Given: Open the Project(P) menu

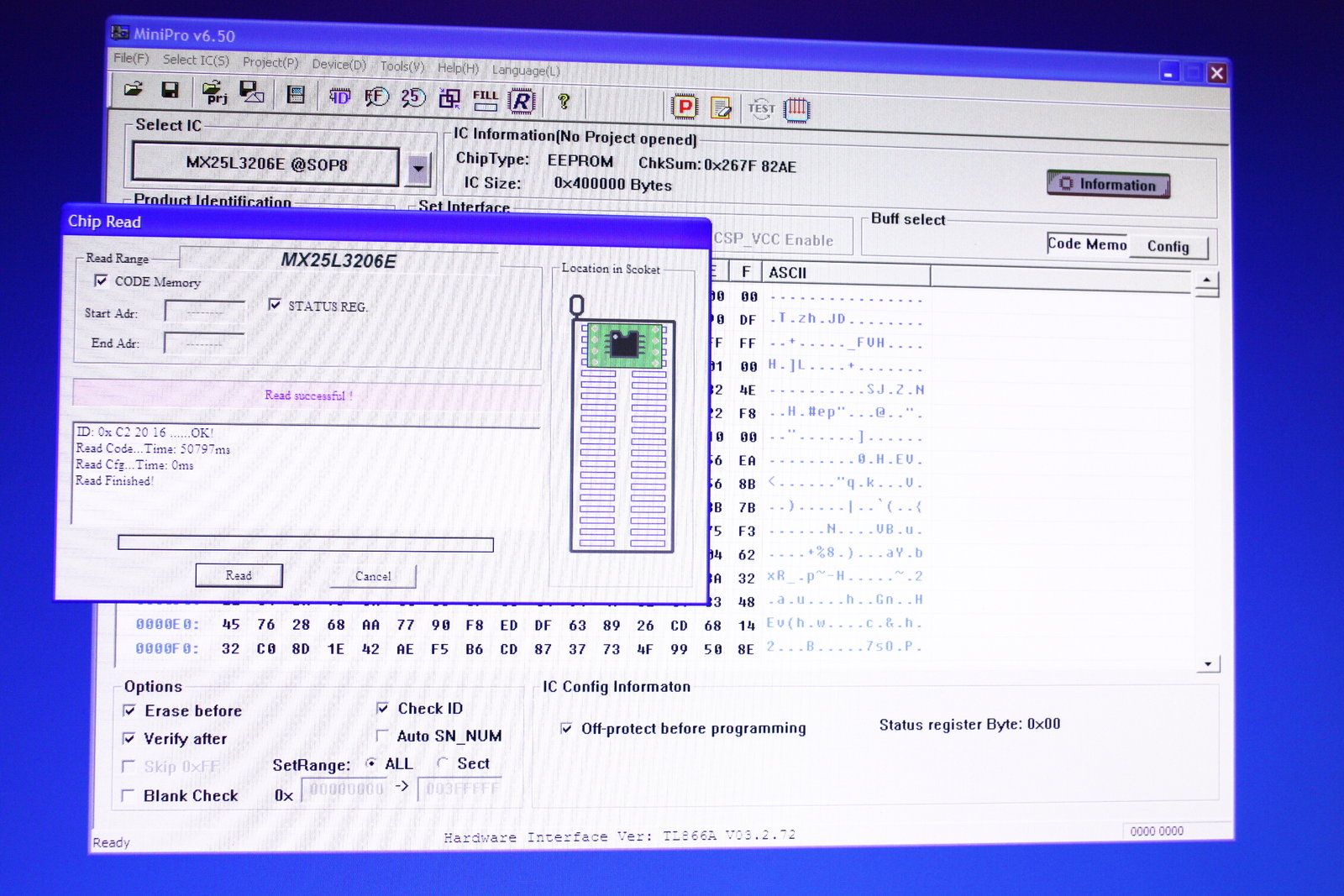Looking at the screenshot, I should pos(270,62).
